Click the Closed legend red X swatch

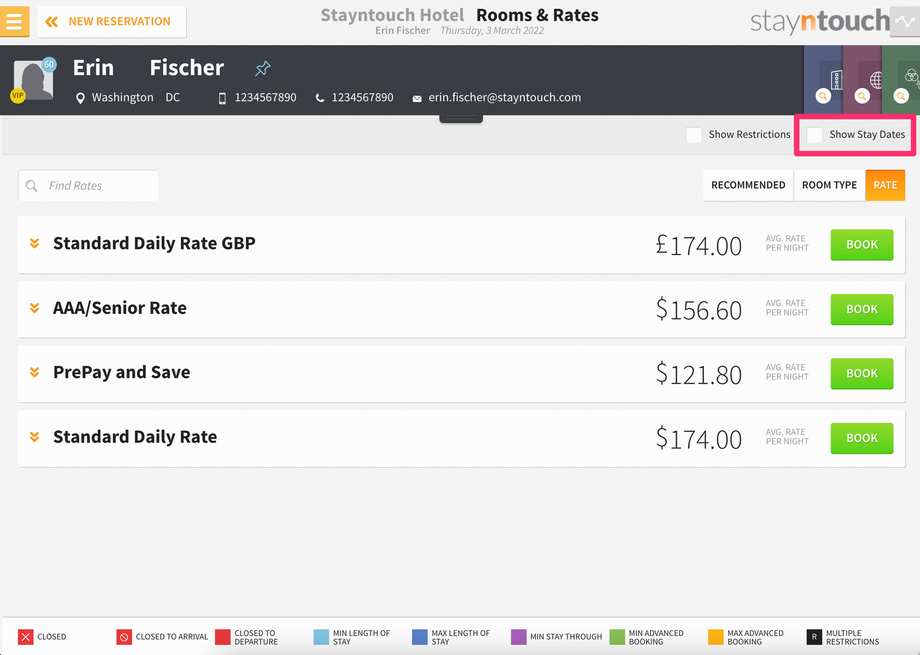(x=26, y=637)
